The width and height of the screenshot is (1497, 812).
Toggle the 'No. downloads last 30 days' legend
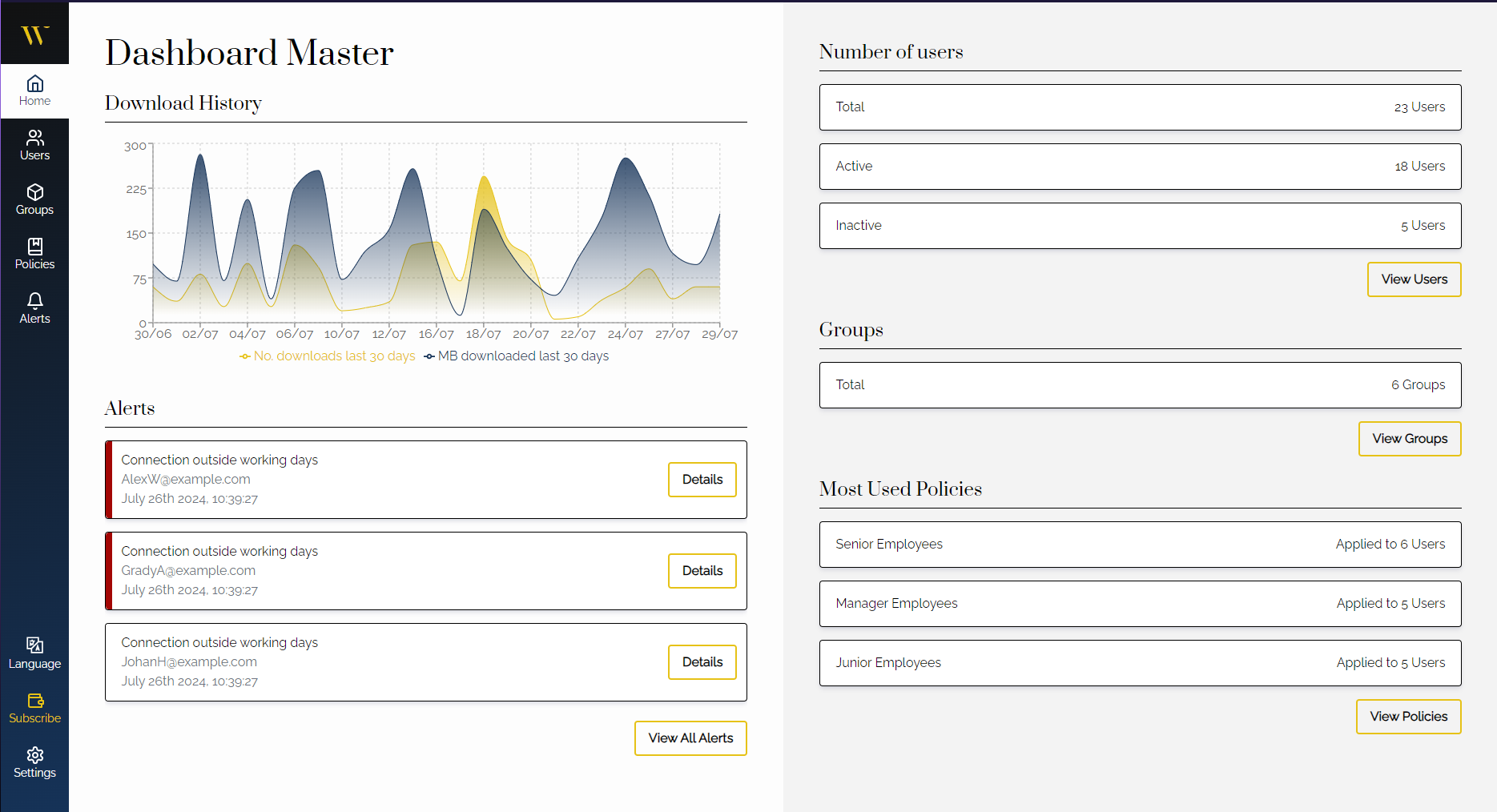coord(328,356)
